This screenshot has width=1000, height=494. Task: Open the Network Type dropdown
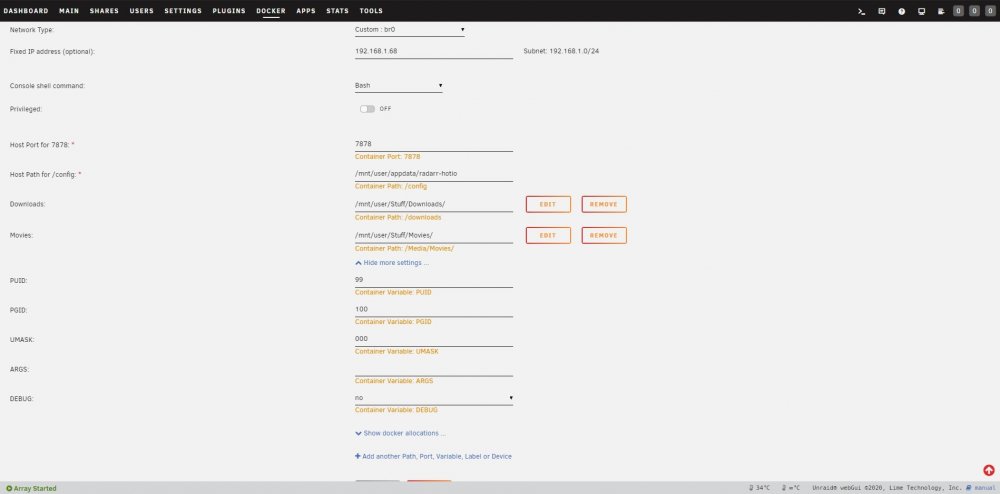(x=409, y=29)
